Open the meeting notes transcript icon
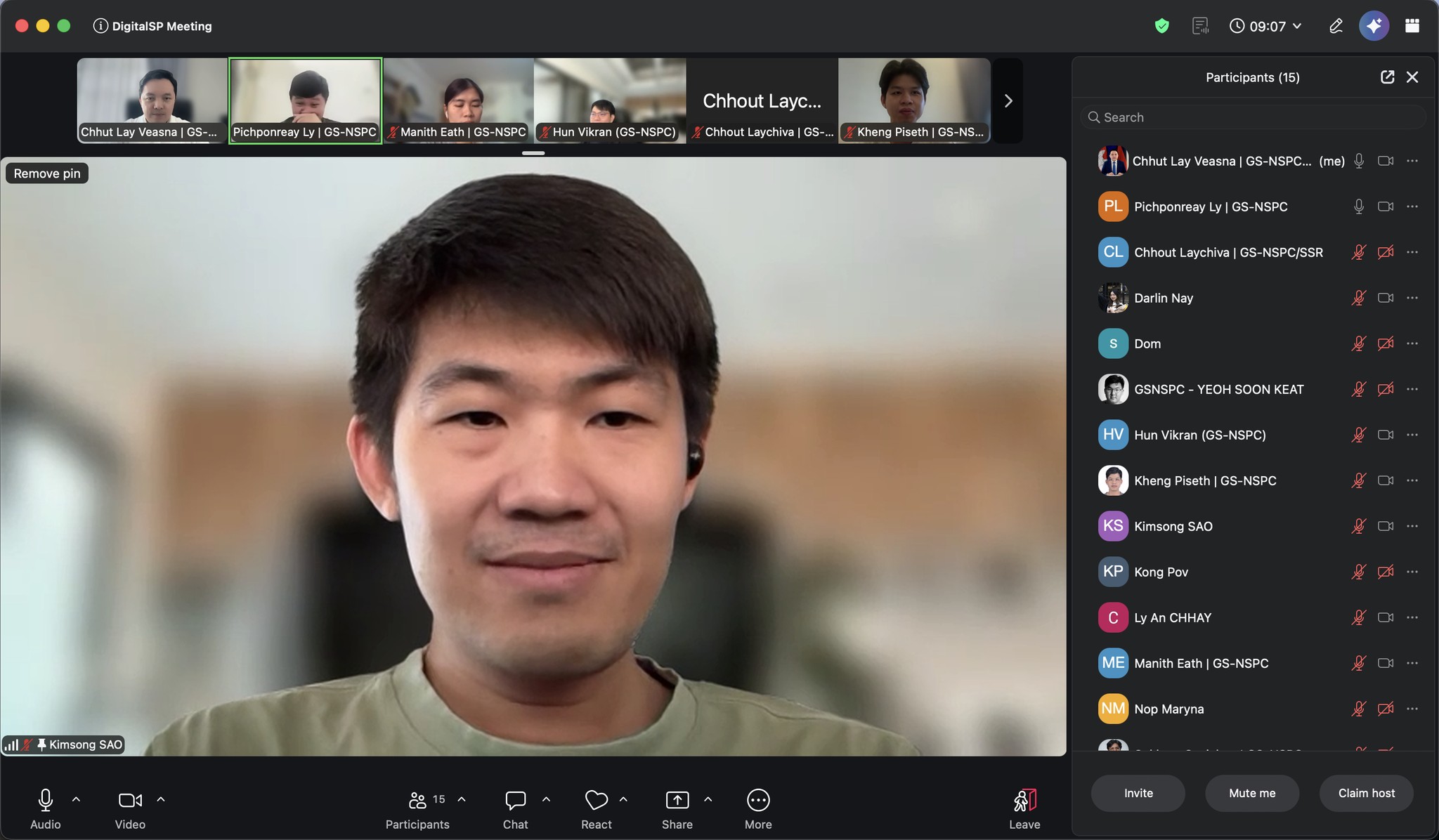The width and height of the screenshot is (1439, 840). (1201, 26)
